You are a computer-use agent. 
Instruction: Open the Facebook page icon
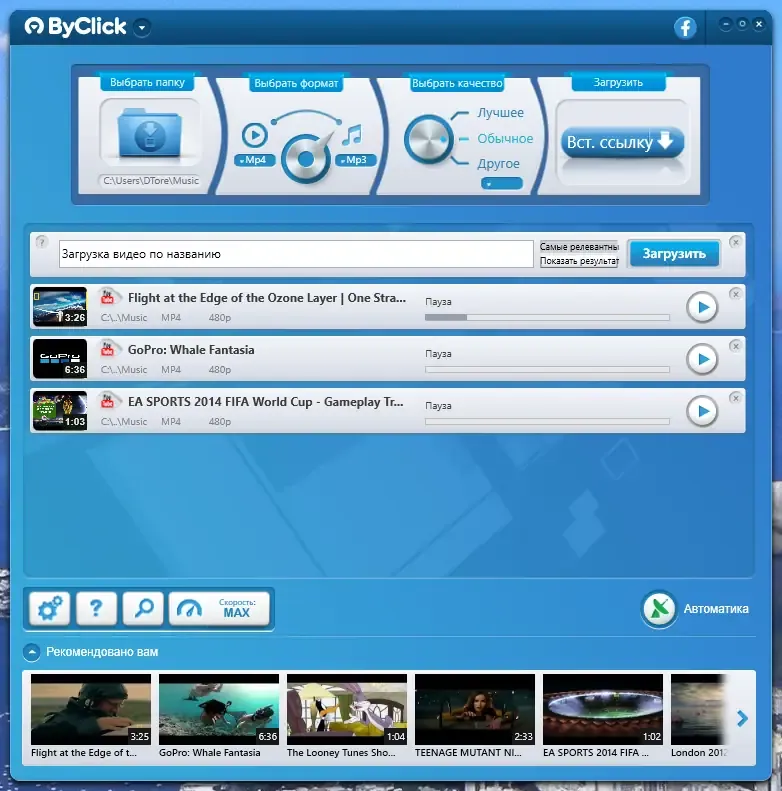[685, 27]
